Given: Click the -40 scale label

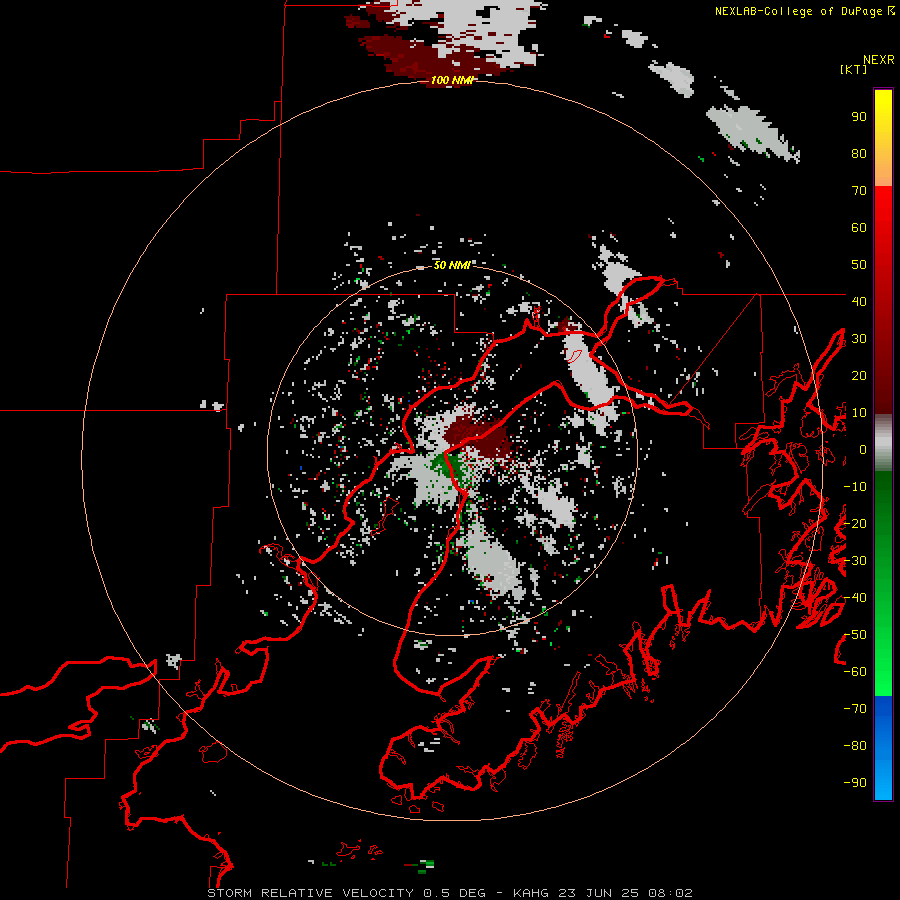Looking at the screenshot, I should tap(855, 598).
